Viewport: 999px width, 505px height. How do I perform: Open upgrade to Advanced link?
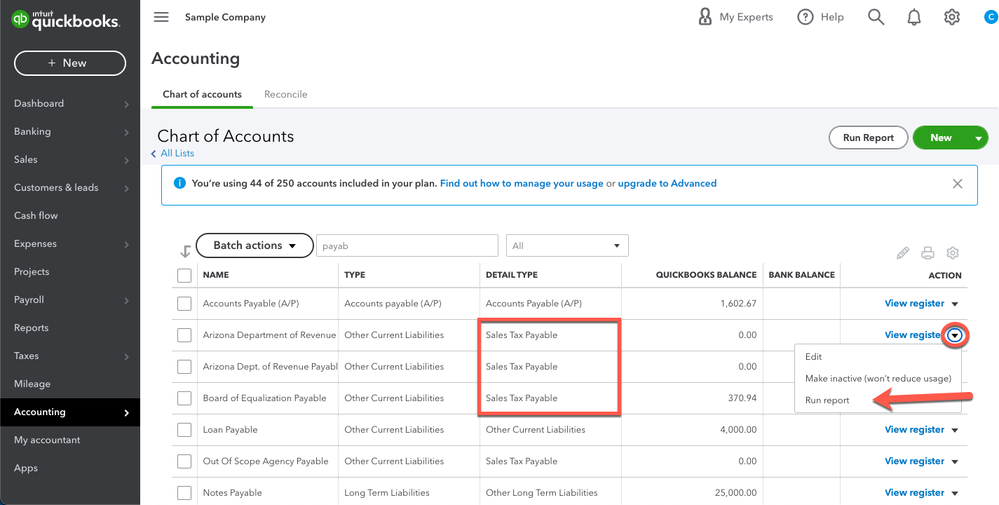coord(667,183)
